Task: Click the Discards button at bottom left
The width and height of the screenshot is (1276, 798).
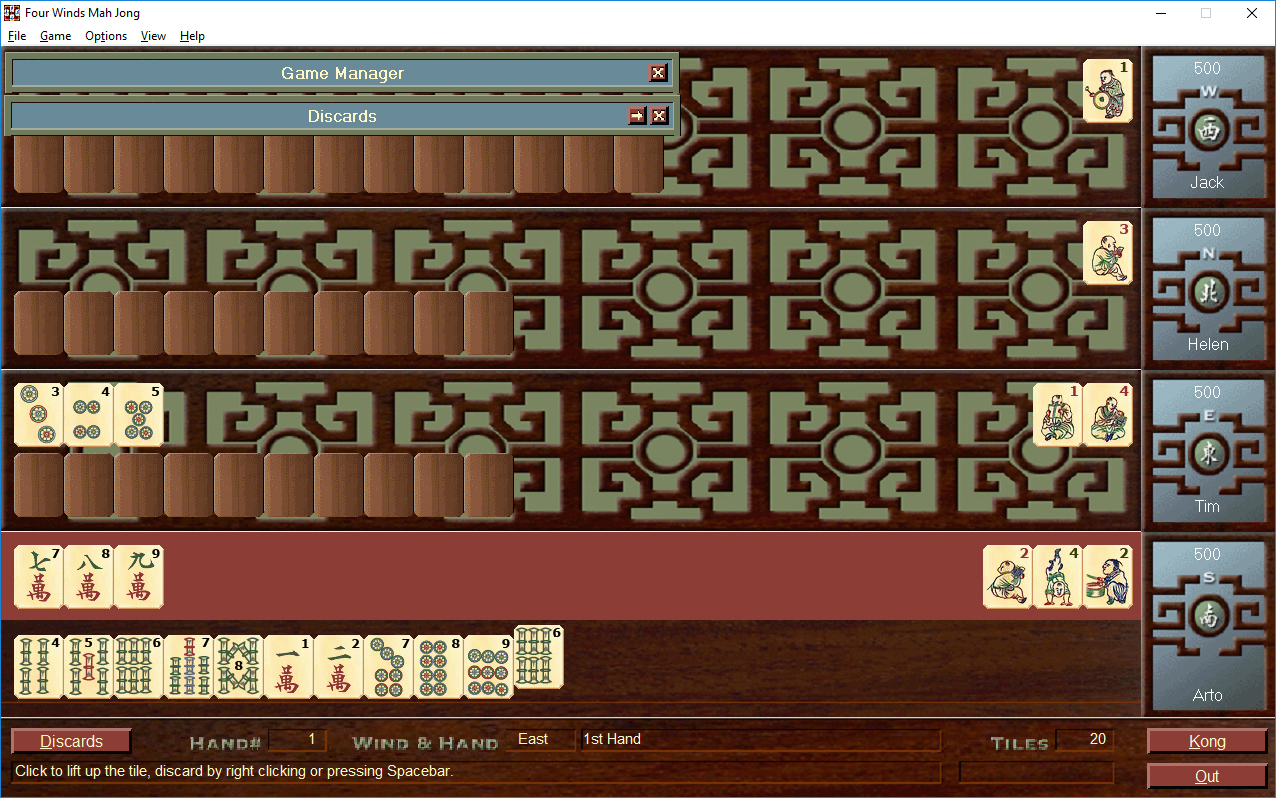Action: (x=71, y=741)
